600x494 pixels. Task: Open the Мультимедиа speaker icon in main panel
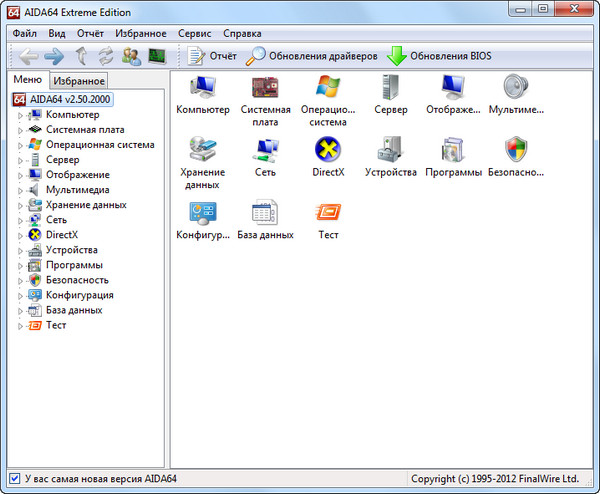pos(515,89)
